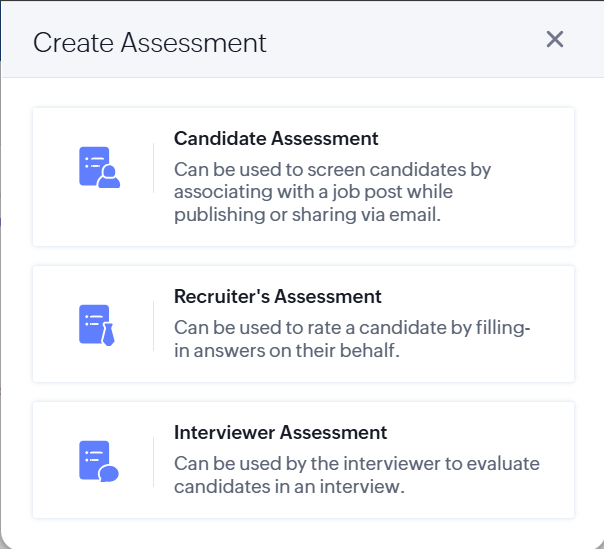
Task: Click the divider line in Candidate Assessment card
Action: (x=154, y=168)
